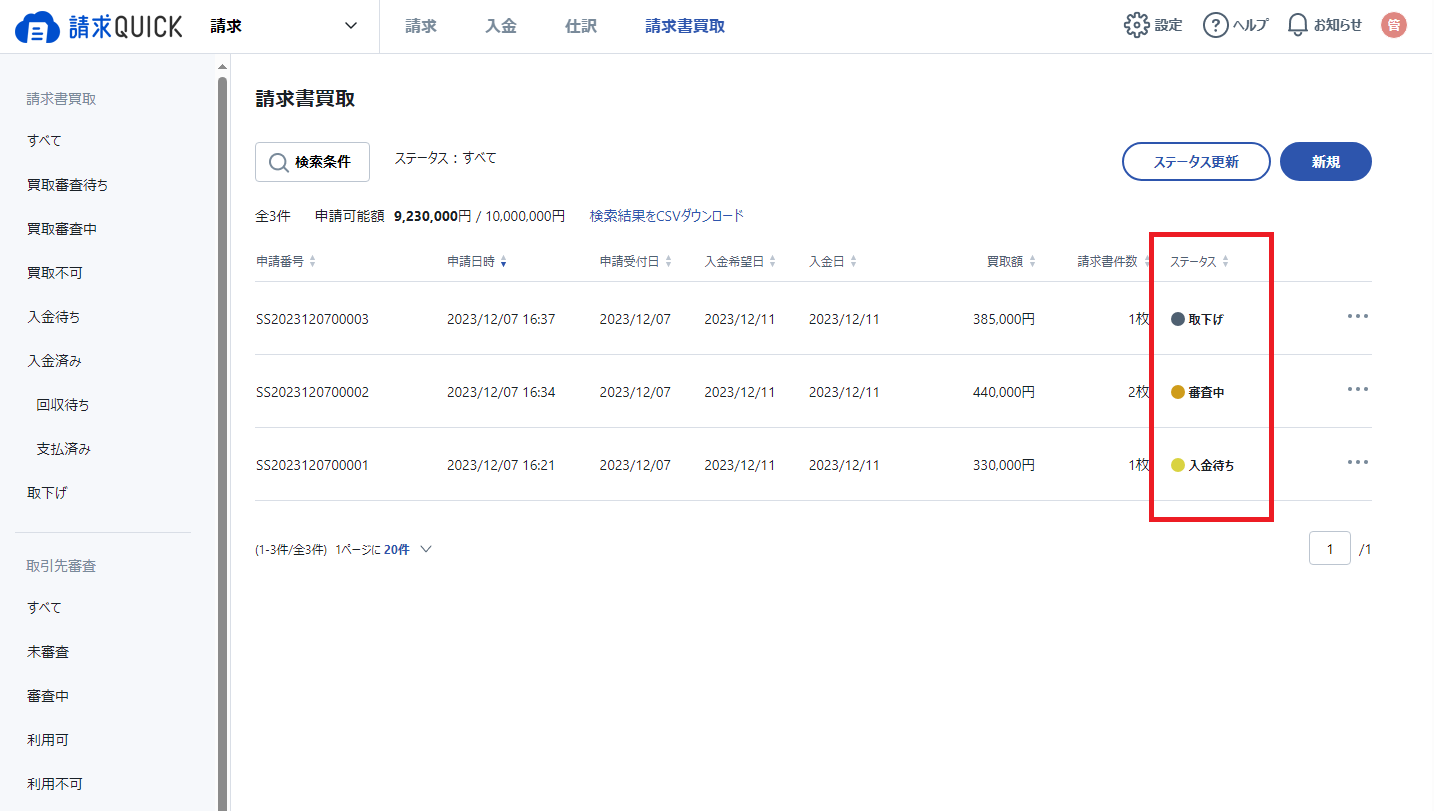Switch to the 仕訳 tab
This screenshot has height=811, width=1434.
coord(581,26)
